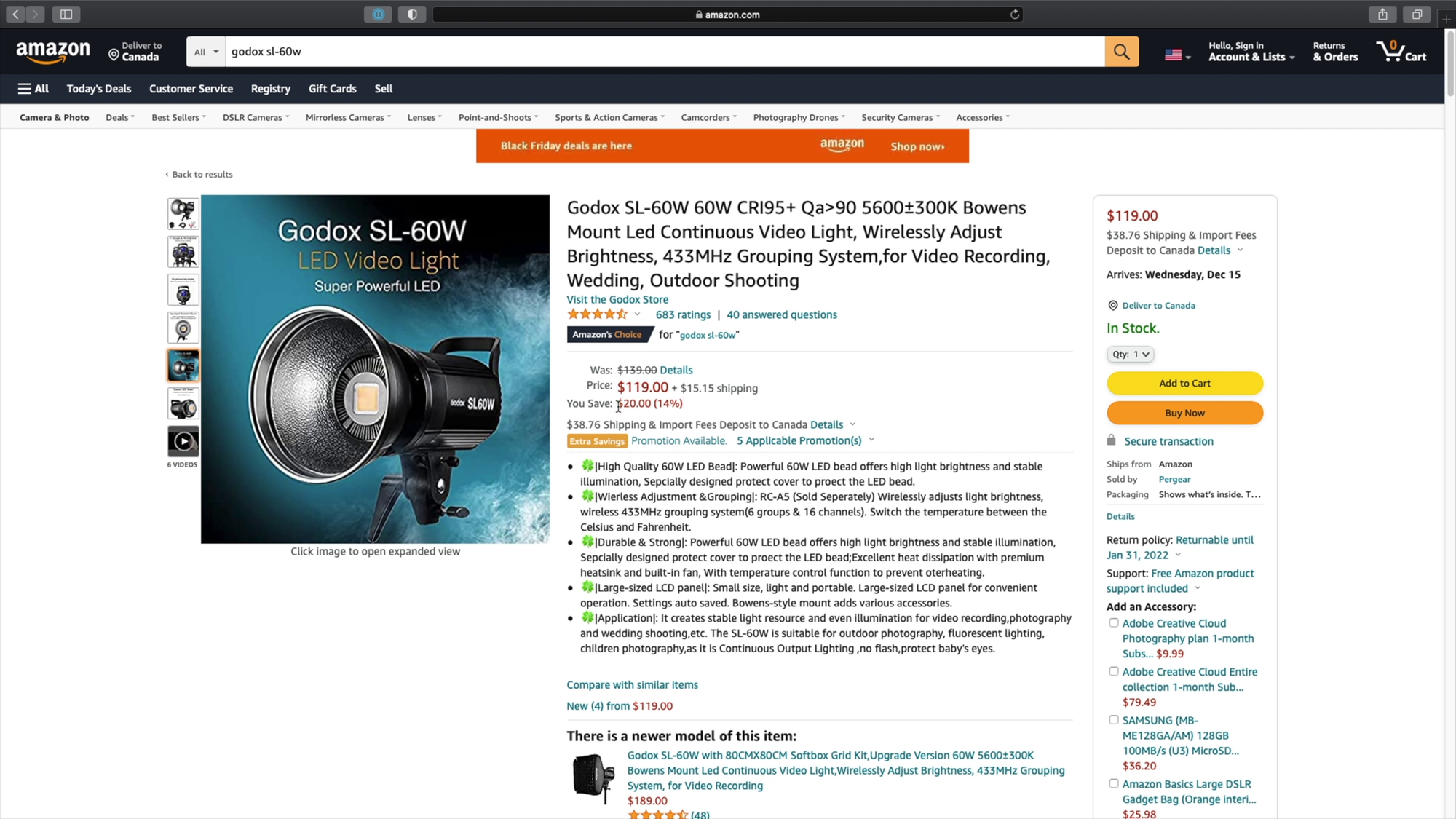Open the All search category dropdown
Image resolution: width=1456 pixels, height=819 pixels.
pyautogui.click(x=206, y=52)
